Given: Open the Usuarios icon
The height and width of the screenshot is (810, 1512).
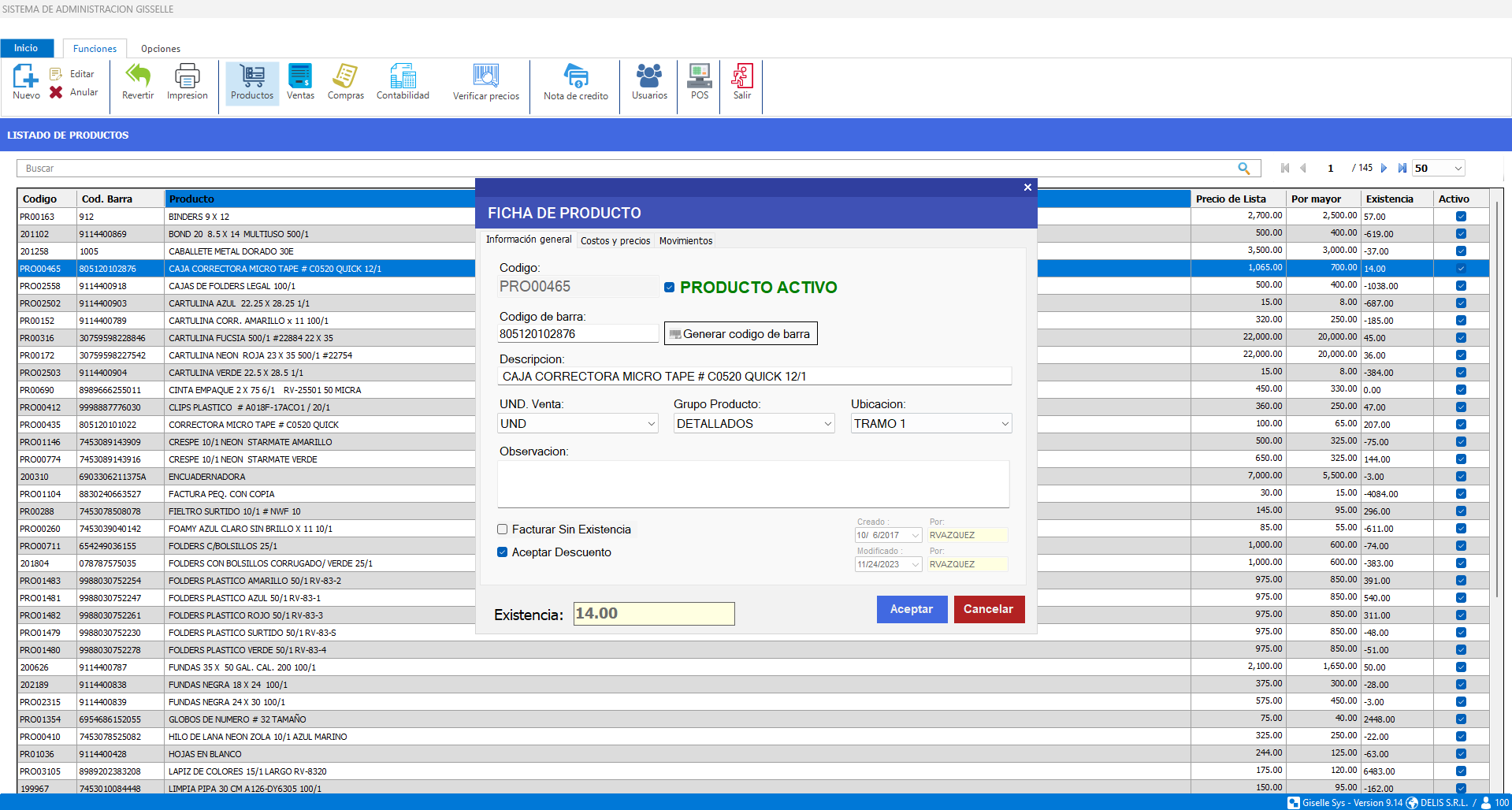Looking at the screenshot, I should tap(649, 76).
